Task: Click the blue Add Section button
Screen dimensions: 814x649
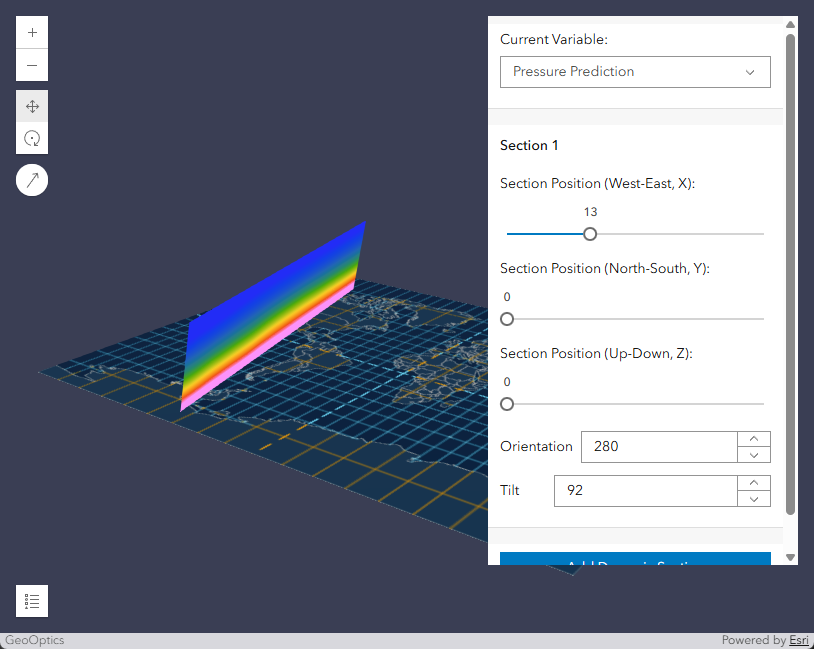Action: coord(634,559)
